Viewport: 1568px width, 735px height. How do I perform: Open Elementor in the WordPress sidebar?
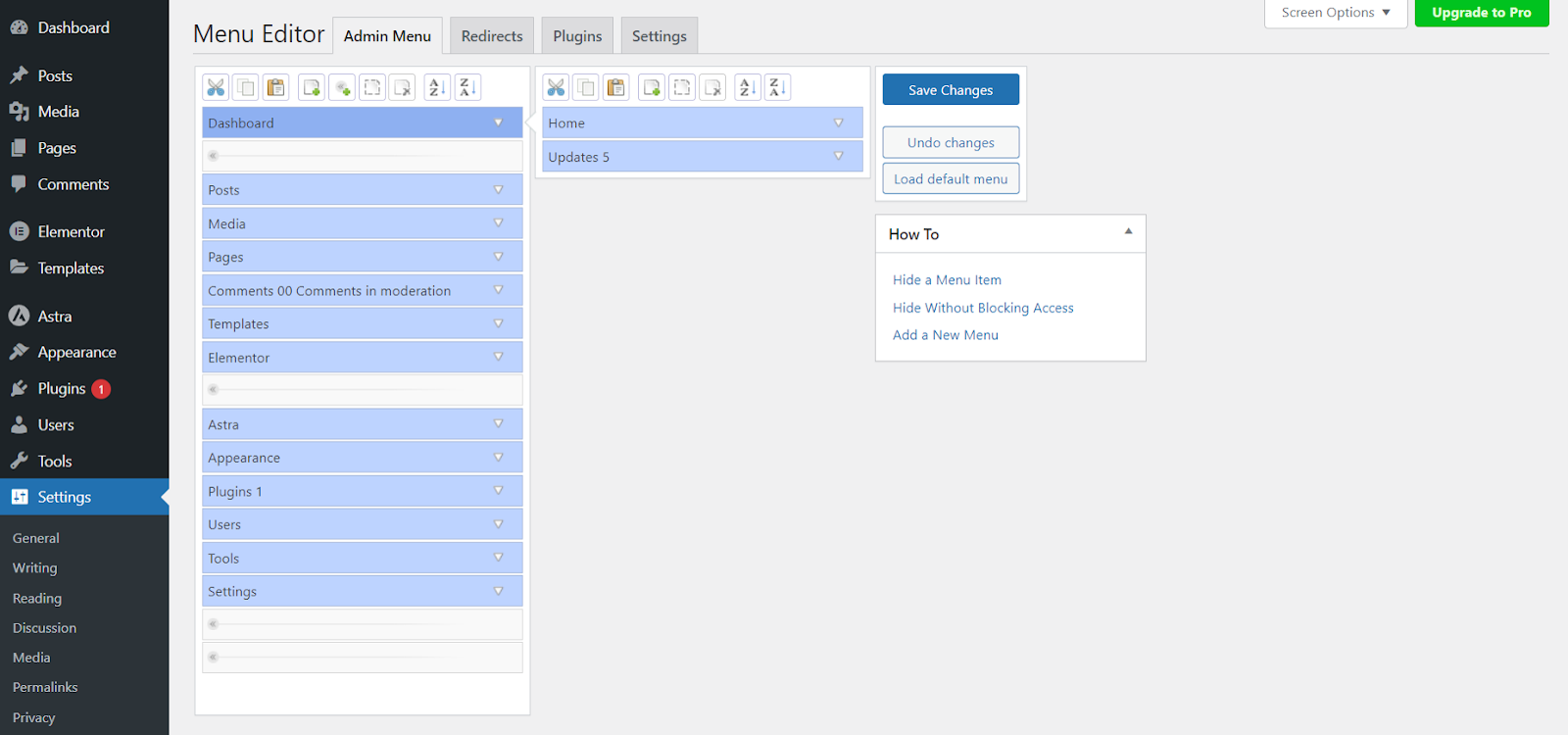click(x=71, y=232)
